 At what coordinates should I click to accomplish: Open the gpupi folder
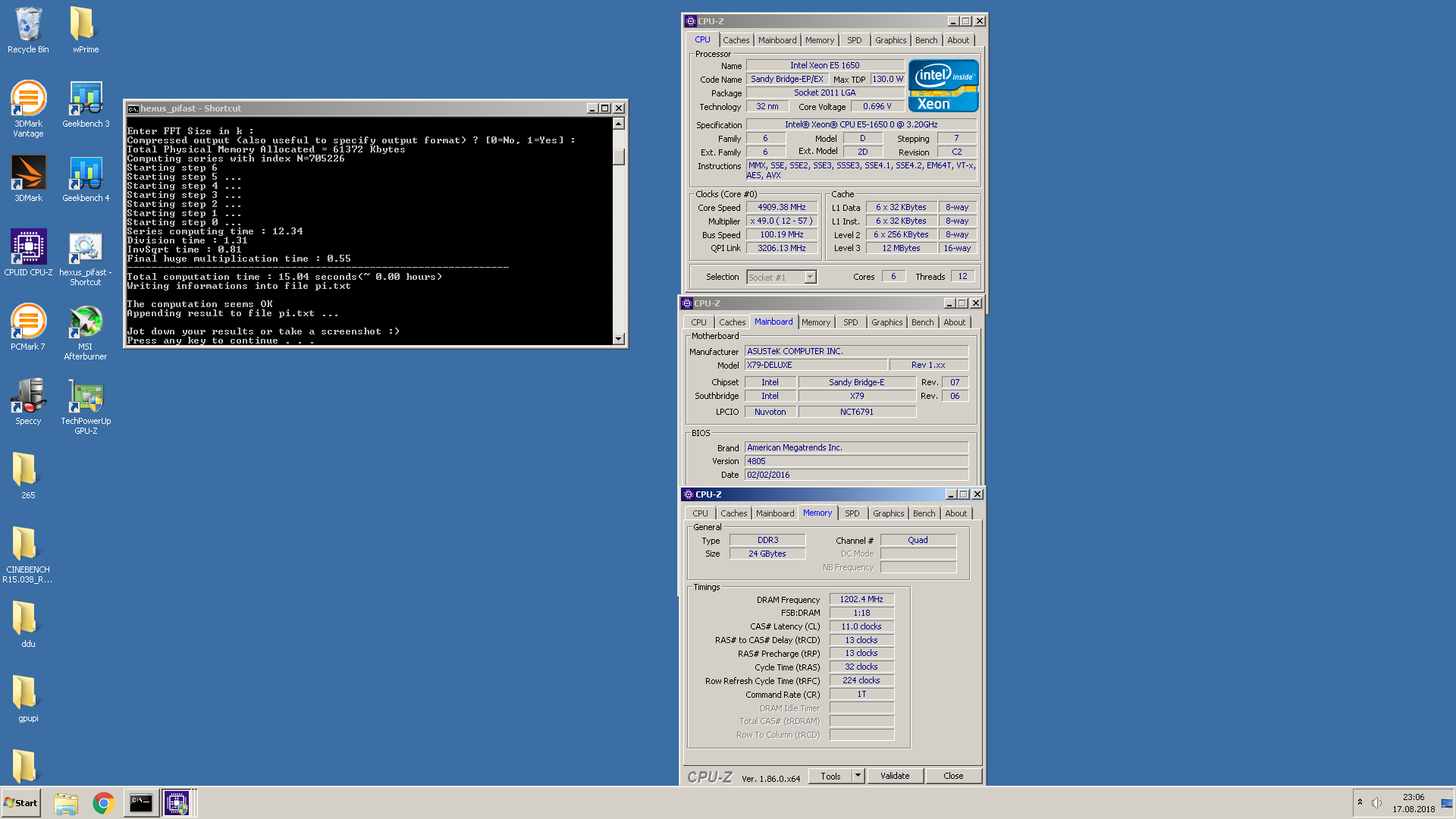click(x=28, y=699)
